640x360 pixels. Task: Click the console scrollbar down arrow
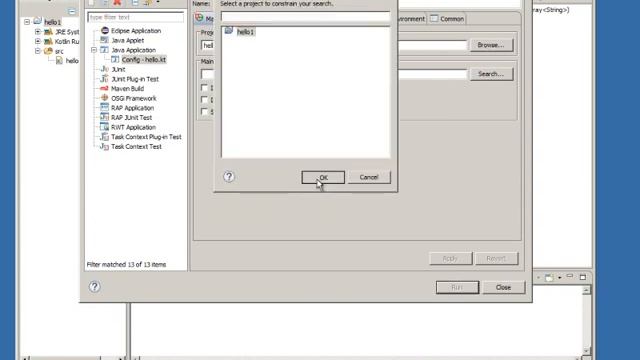tap(586, 351)
